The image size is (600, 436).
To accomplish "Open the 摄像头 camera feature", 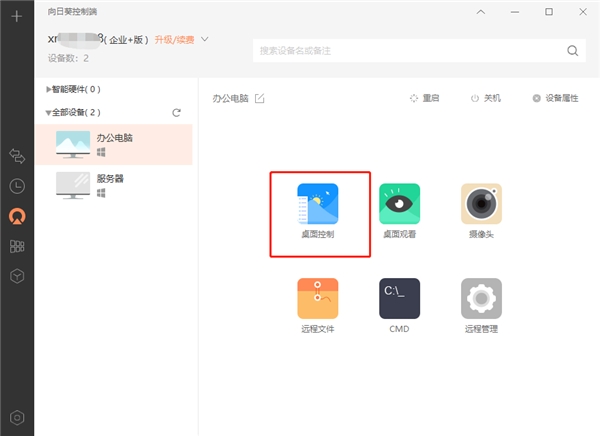I will click(x=481, y=211).
